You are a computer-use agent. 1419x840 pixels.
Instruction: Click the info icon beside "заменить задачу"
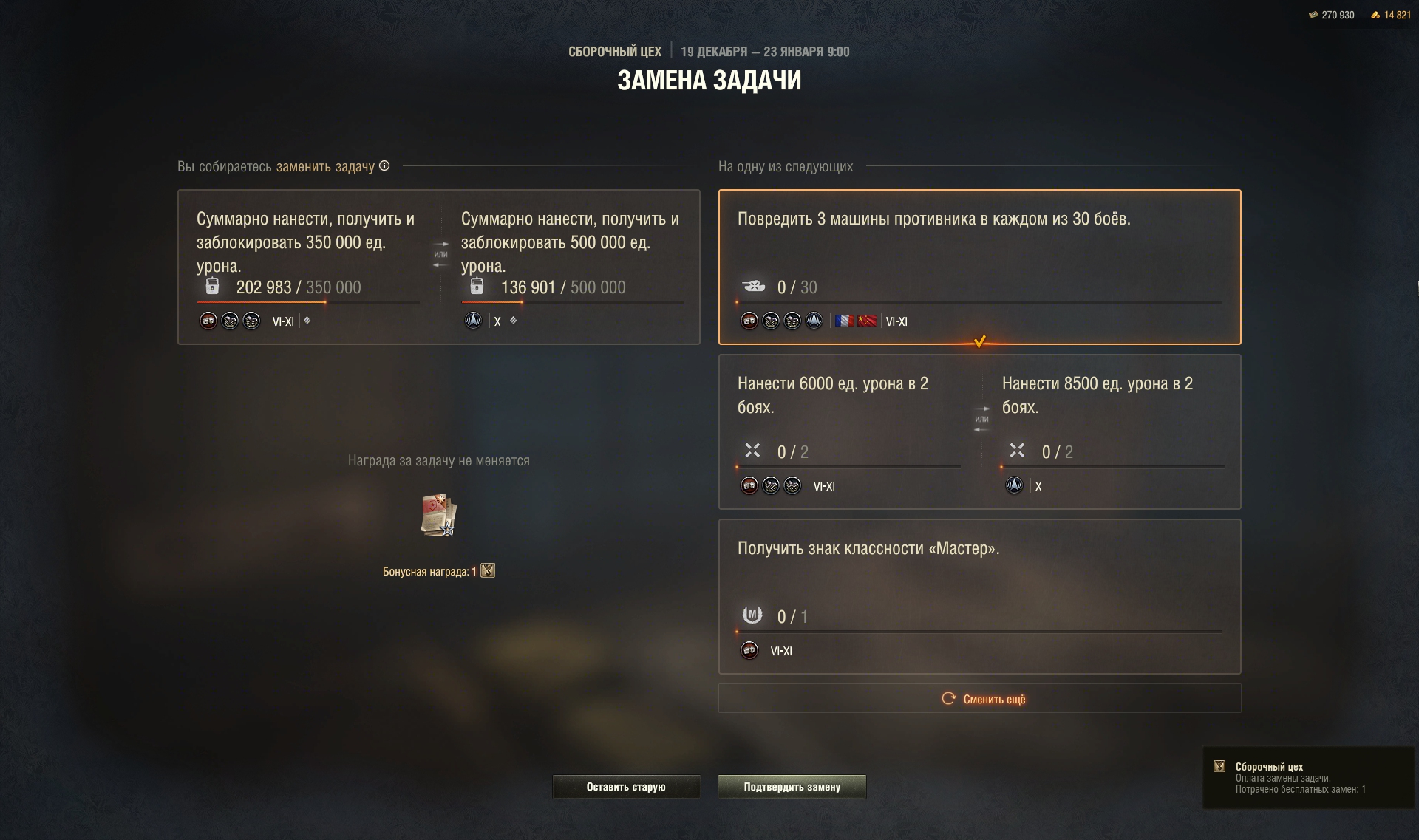coord(384,166)
